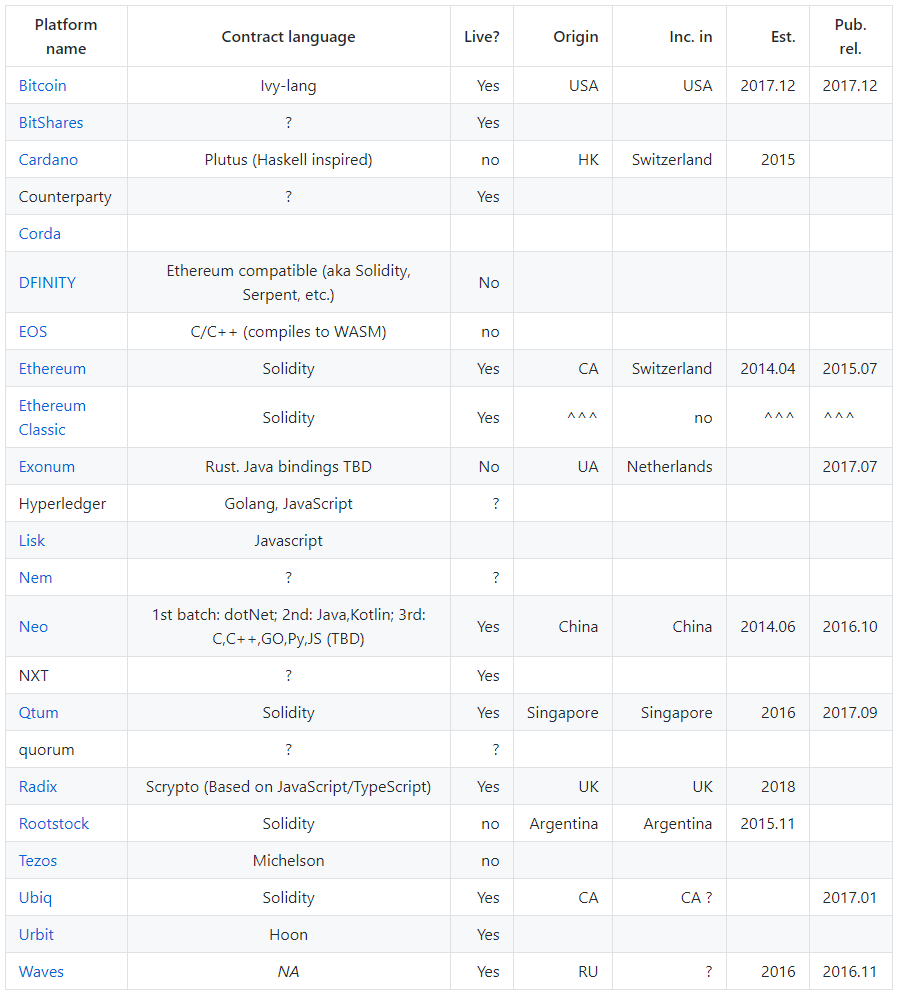This screenshot has width=899, height=996.
Task: Open the Cardano platform link
Action: click(48, 160)
